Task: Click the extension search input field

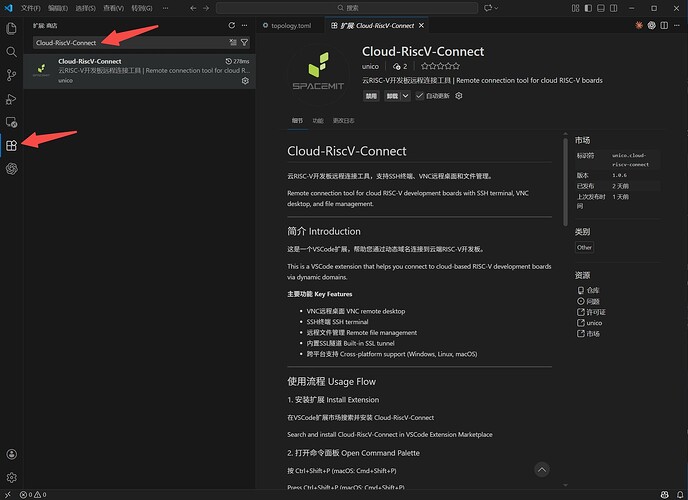Action: click(128, 43)
